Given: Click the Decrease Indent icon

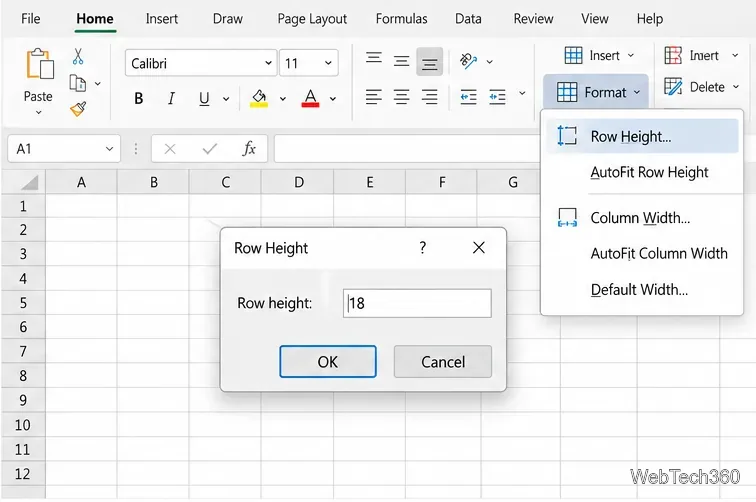Looking at the screenshot, I should [468, 97].
